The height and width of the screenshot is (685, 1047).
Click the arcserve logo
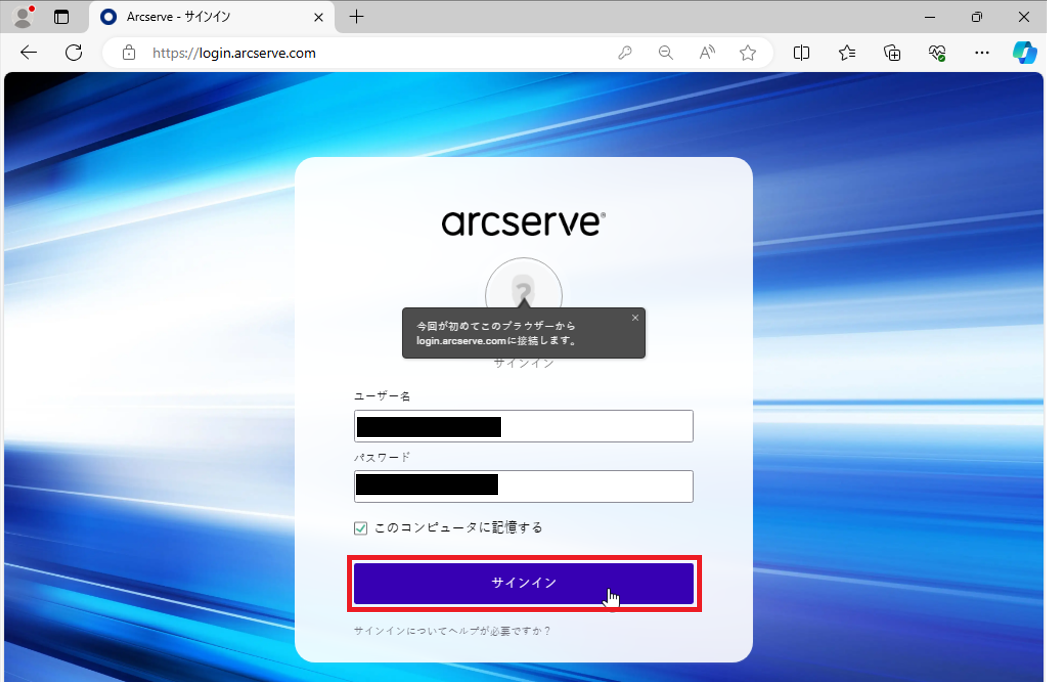(524, 223)
